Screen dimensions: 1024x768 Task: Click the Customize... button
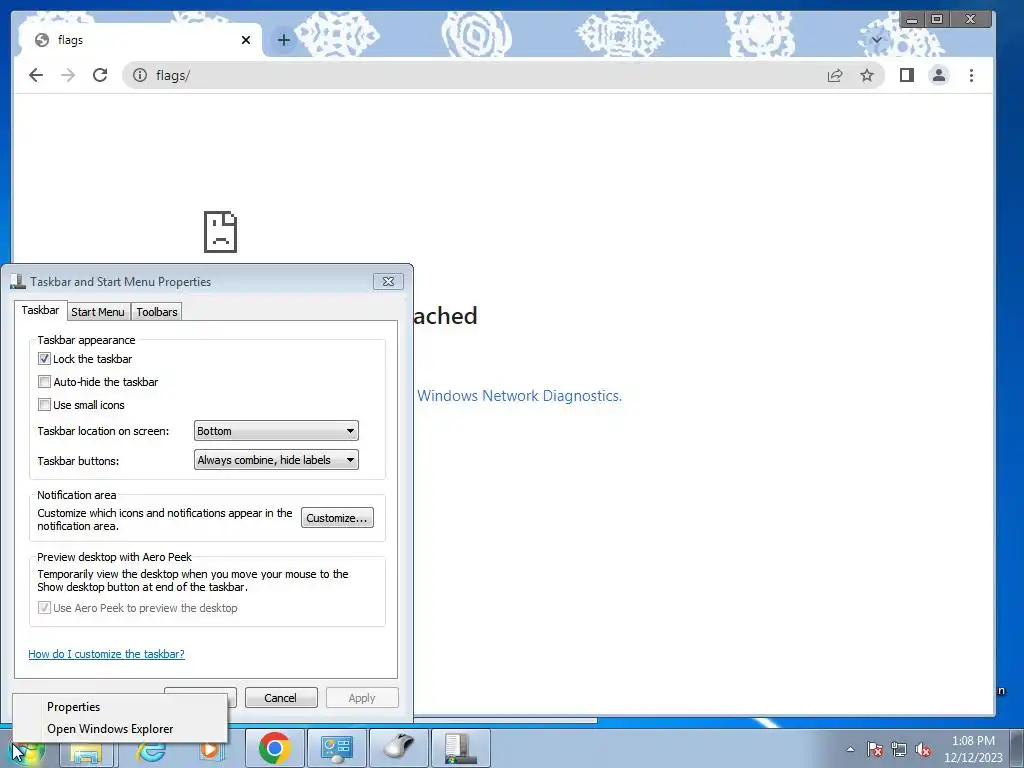tap(337, 518)
